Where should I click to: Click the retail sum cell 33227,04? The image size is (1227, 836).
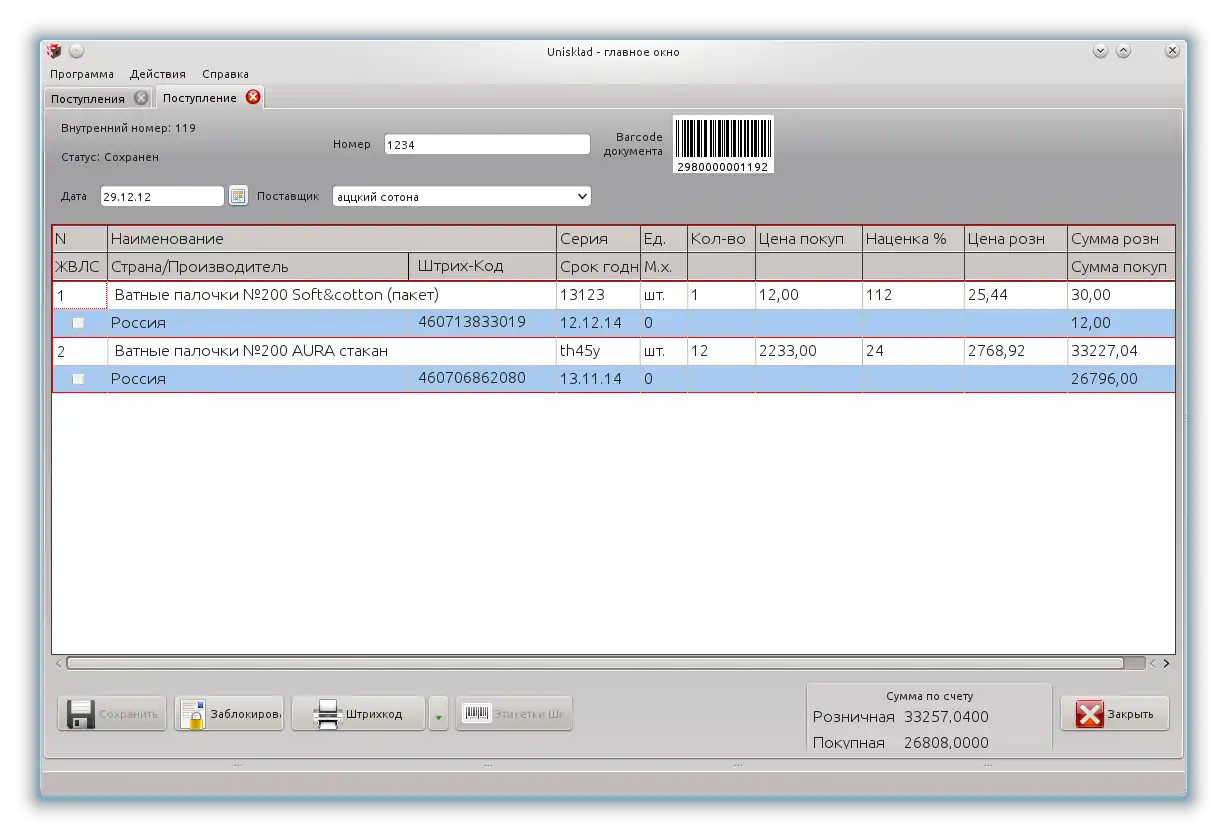click(1121, 352)
